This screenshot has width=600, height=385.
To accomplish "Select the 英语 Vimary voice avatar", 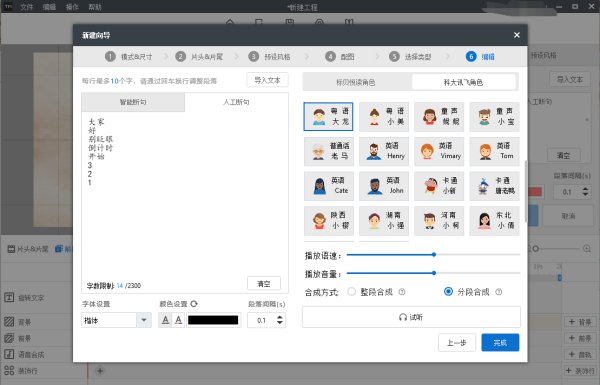I will point(439,151).
